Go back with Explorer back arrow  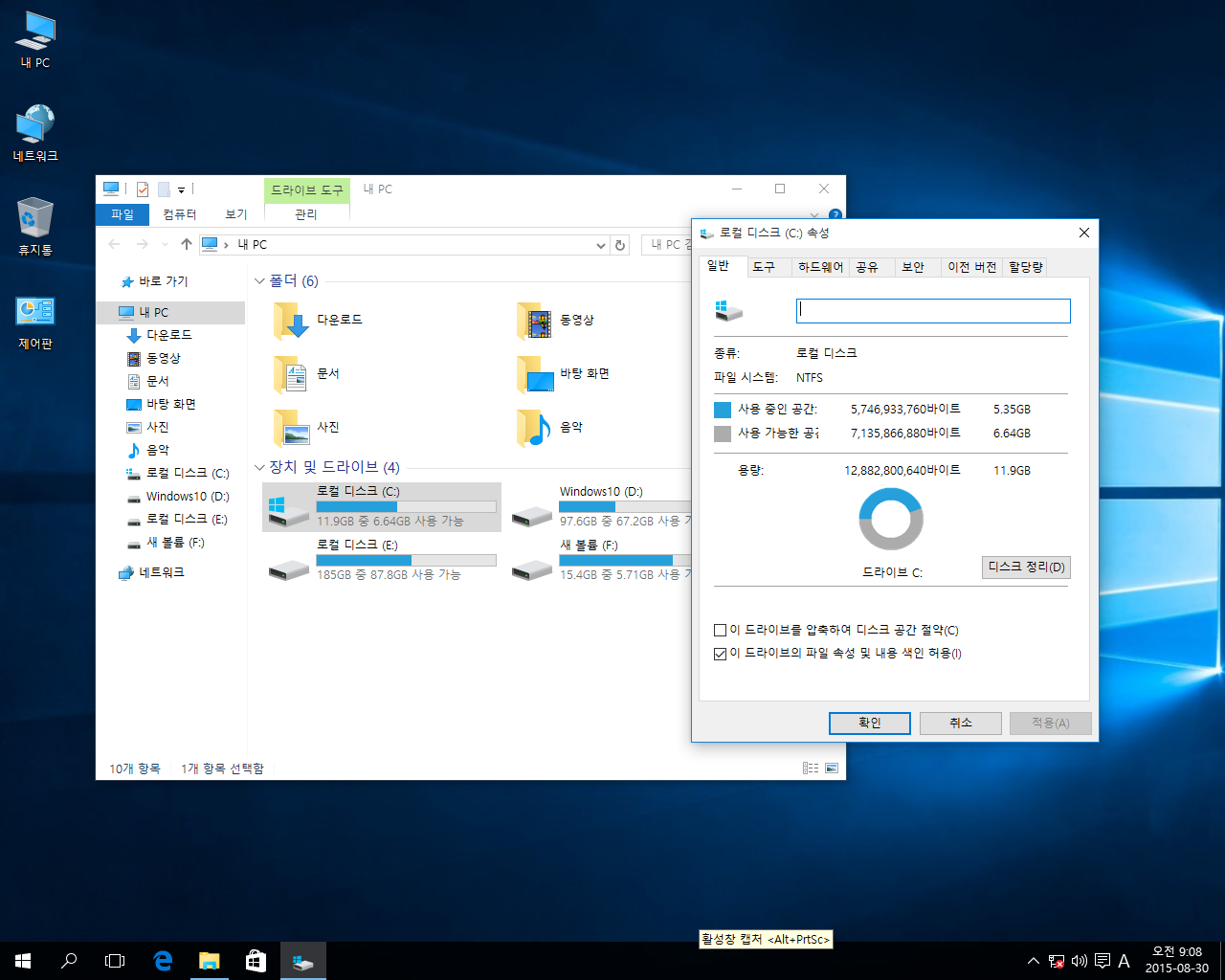tap(115, 245)
